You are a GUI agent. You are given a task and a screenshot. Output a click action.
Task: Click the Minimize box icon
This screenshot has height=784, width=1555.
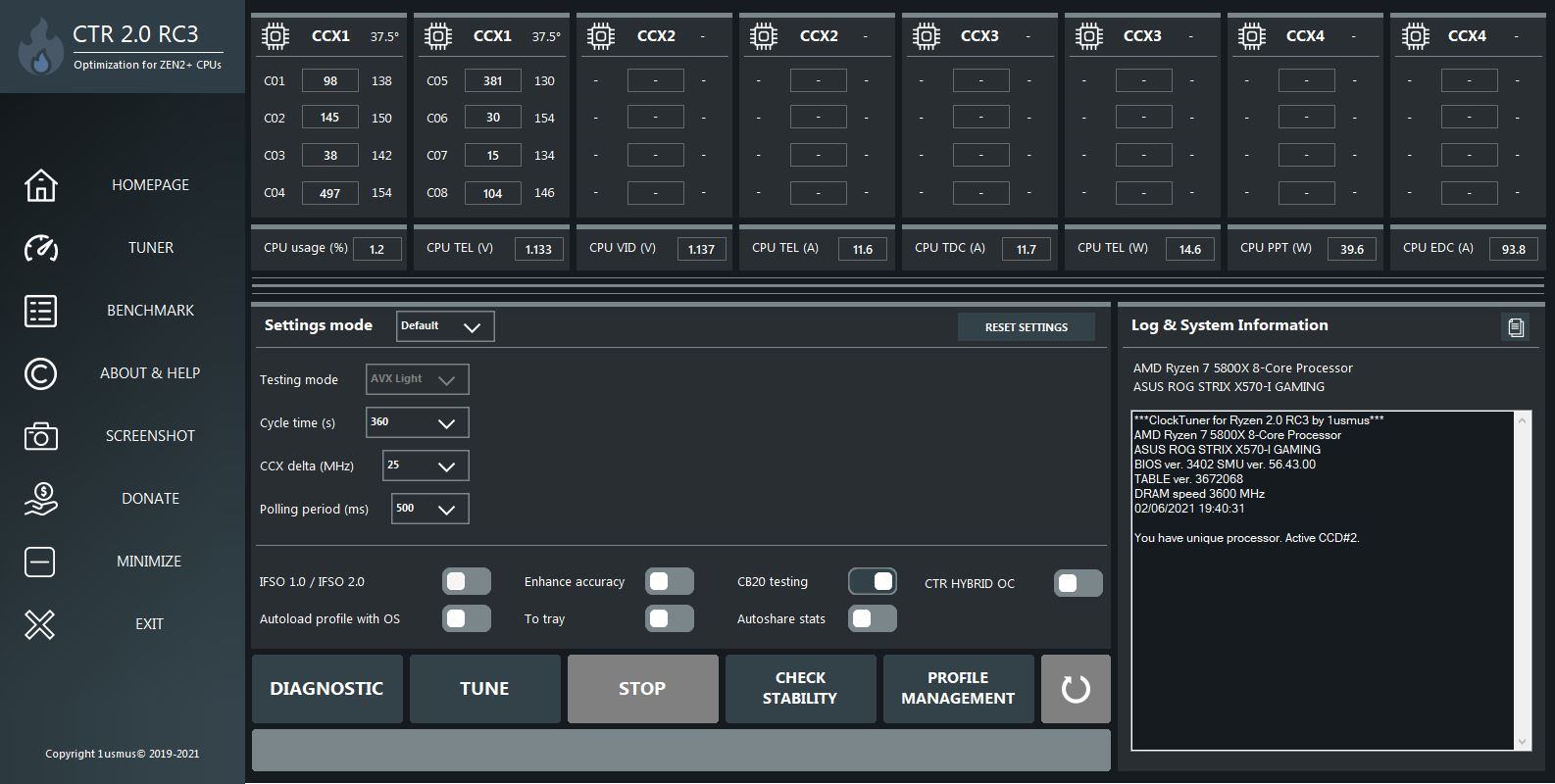[40, 562]
